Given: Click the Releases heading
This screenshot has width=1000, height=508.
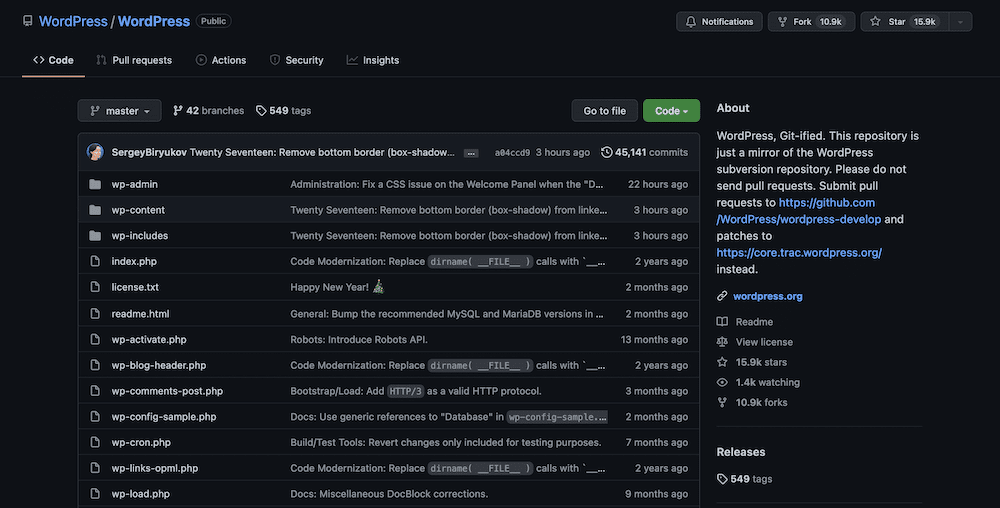Looking at the screenshot, I should coord(740,452).
